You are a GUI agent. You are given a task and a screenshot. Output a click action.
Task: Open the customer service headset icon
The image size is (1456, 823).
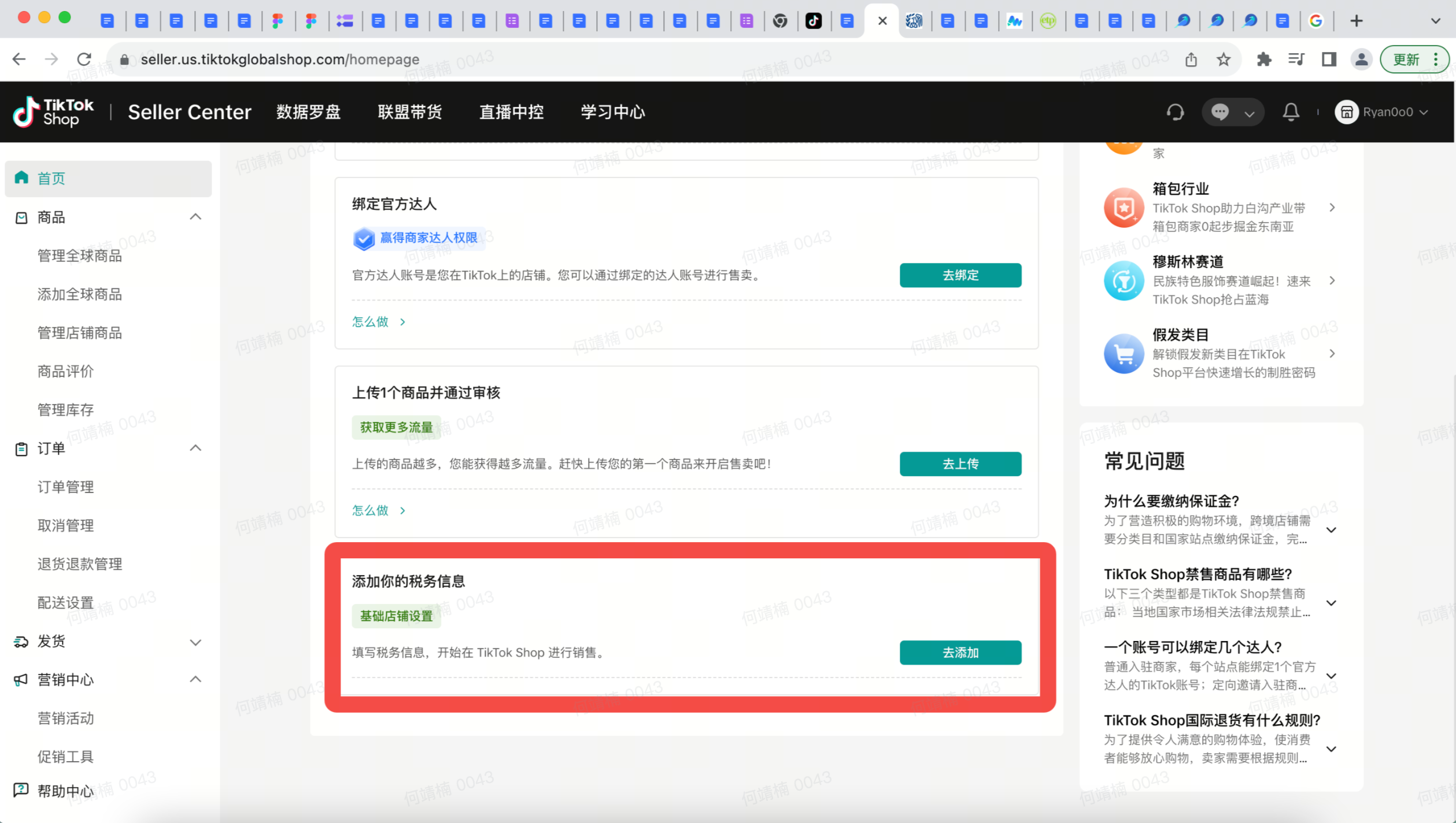click(1175, 112)
